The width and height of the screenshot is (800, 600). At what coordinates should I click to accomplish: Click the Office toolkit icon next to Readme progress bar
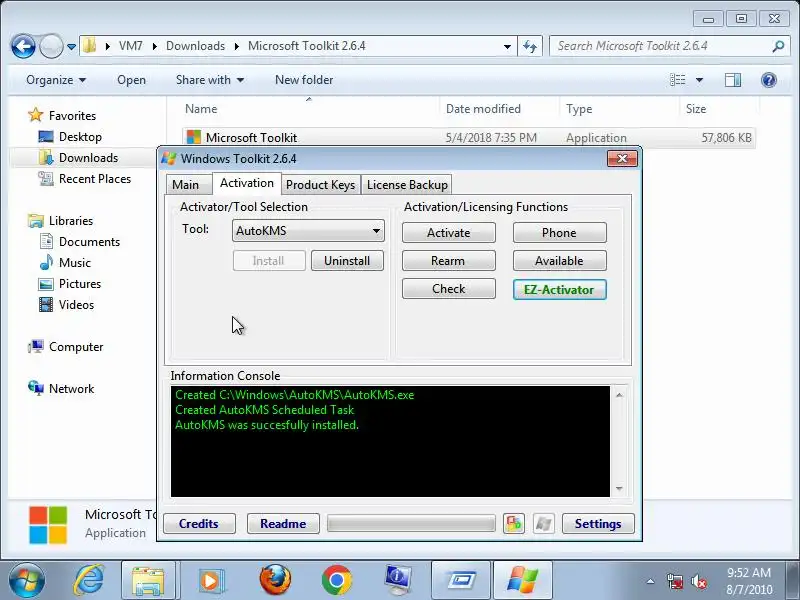pyautogui.click(x=513, y=523)
